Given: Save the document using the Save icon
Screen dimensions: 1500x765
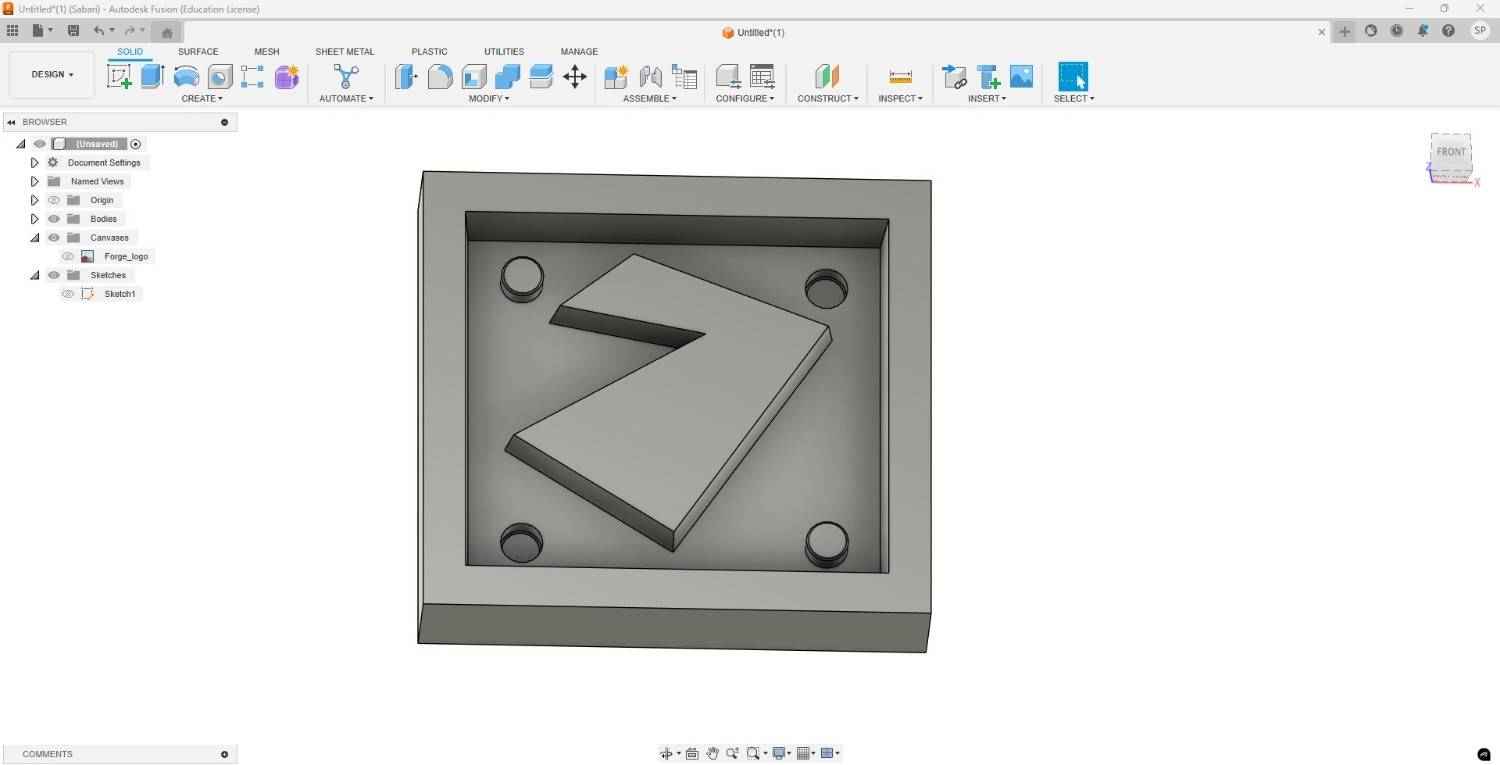Looking at the screenshot, I should pos(73,31).
